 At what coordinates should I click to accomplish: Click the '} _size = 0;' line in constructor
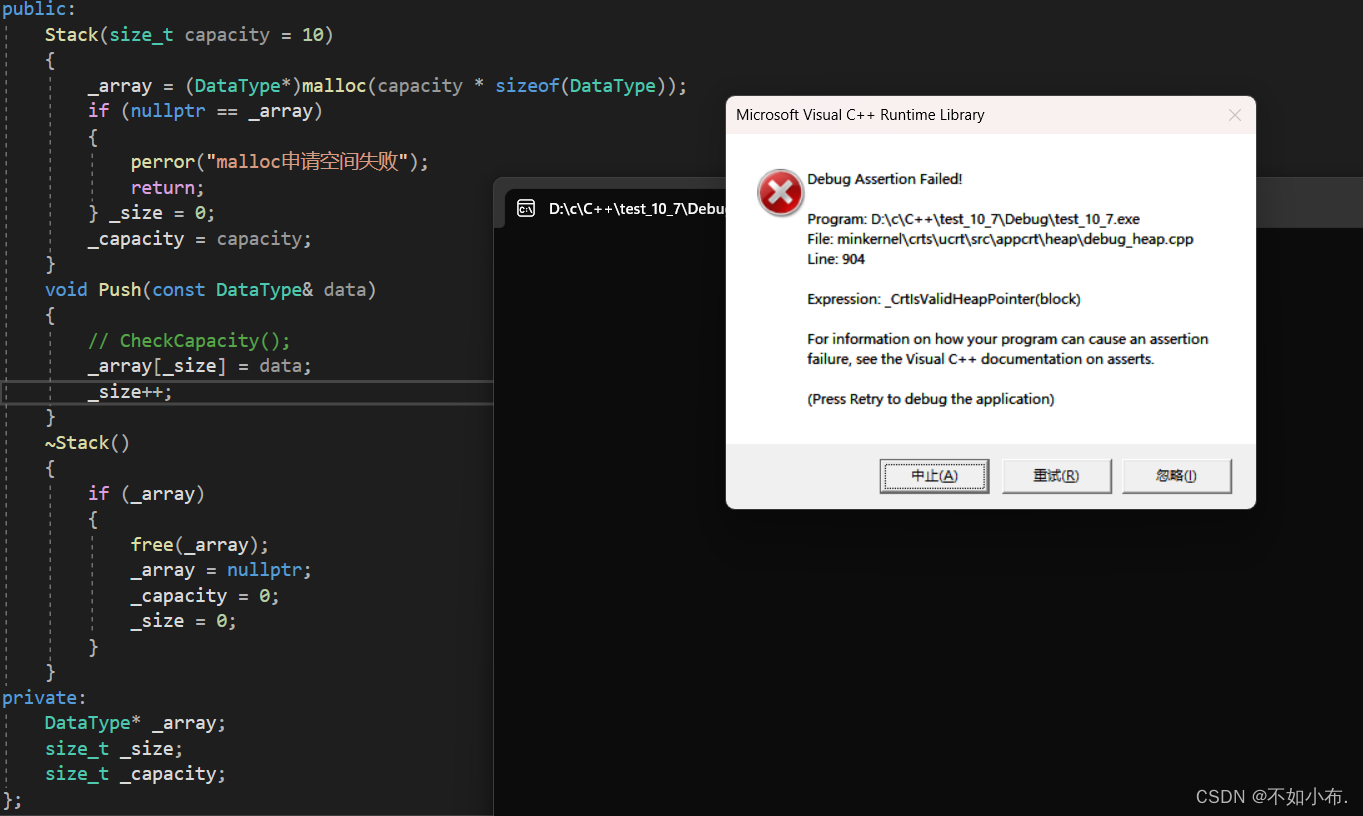(x=151, y=213)
